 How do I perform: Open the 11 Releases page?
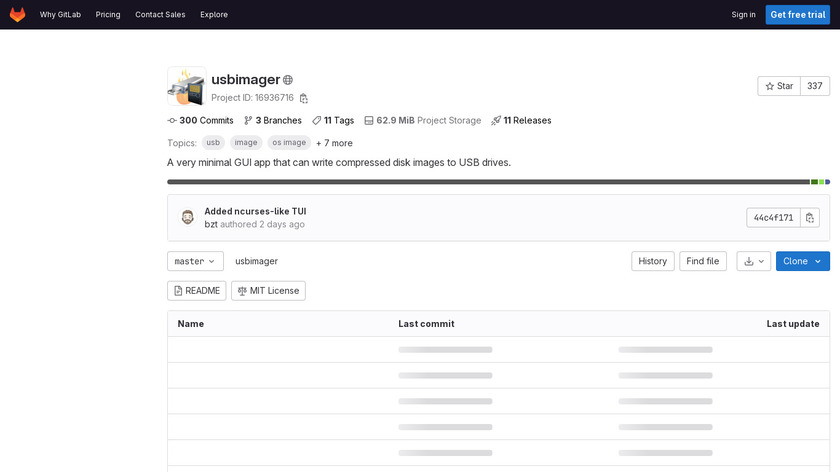521,121
